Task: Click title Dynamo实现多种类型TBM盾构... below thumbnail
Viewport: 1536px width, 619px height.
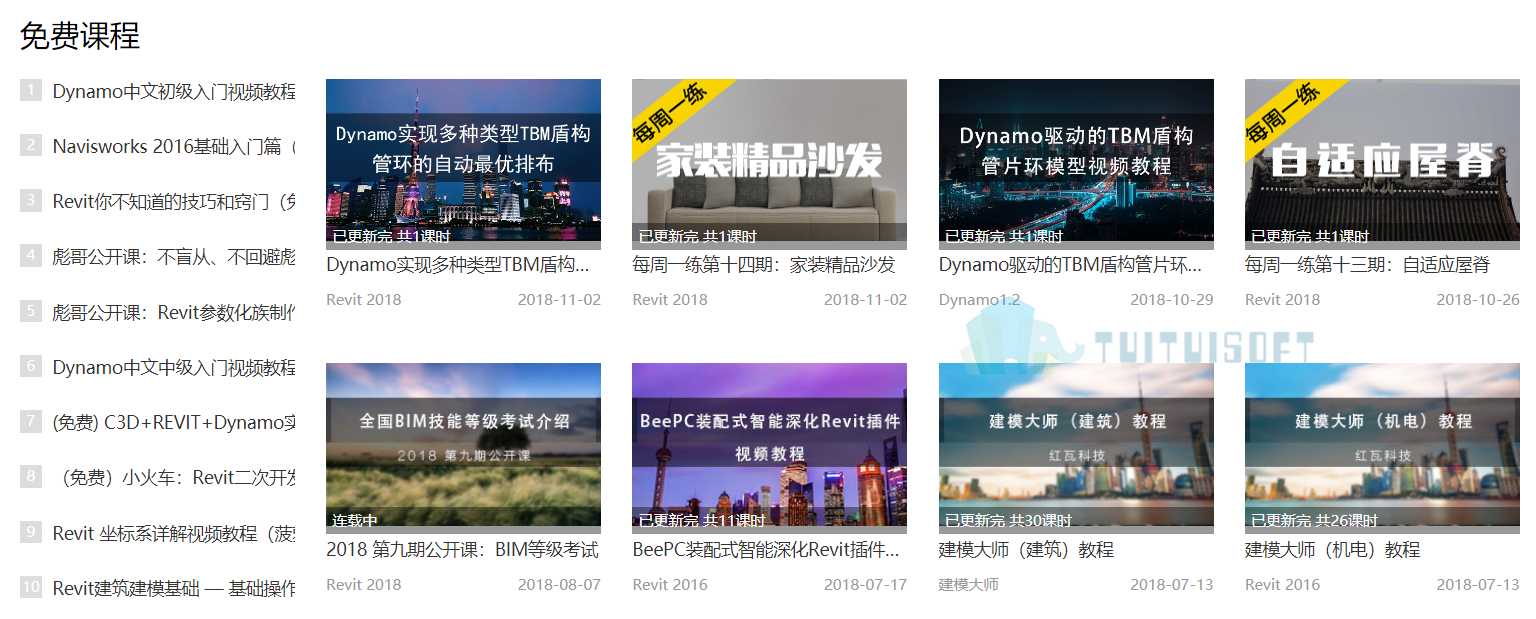Action: (x=458, y=265)
